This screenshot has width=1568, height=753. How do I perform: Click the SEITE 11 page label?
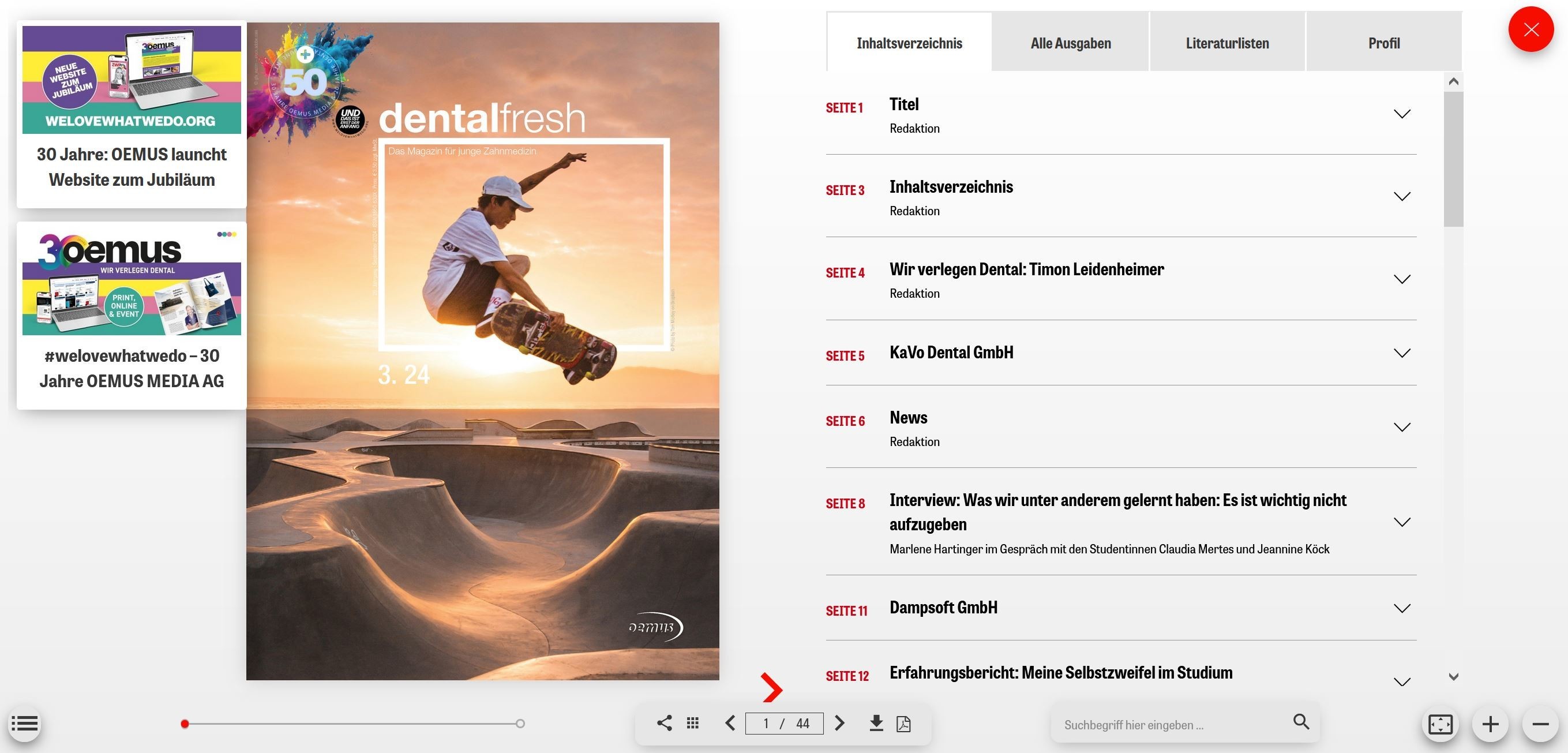(x=847, y=611)
